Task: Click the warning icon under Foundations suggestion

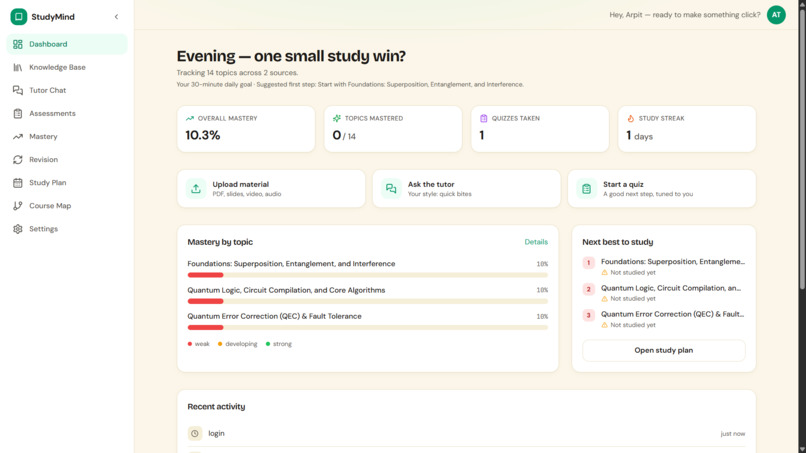Action: [604, 273]
